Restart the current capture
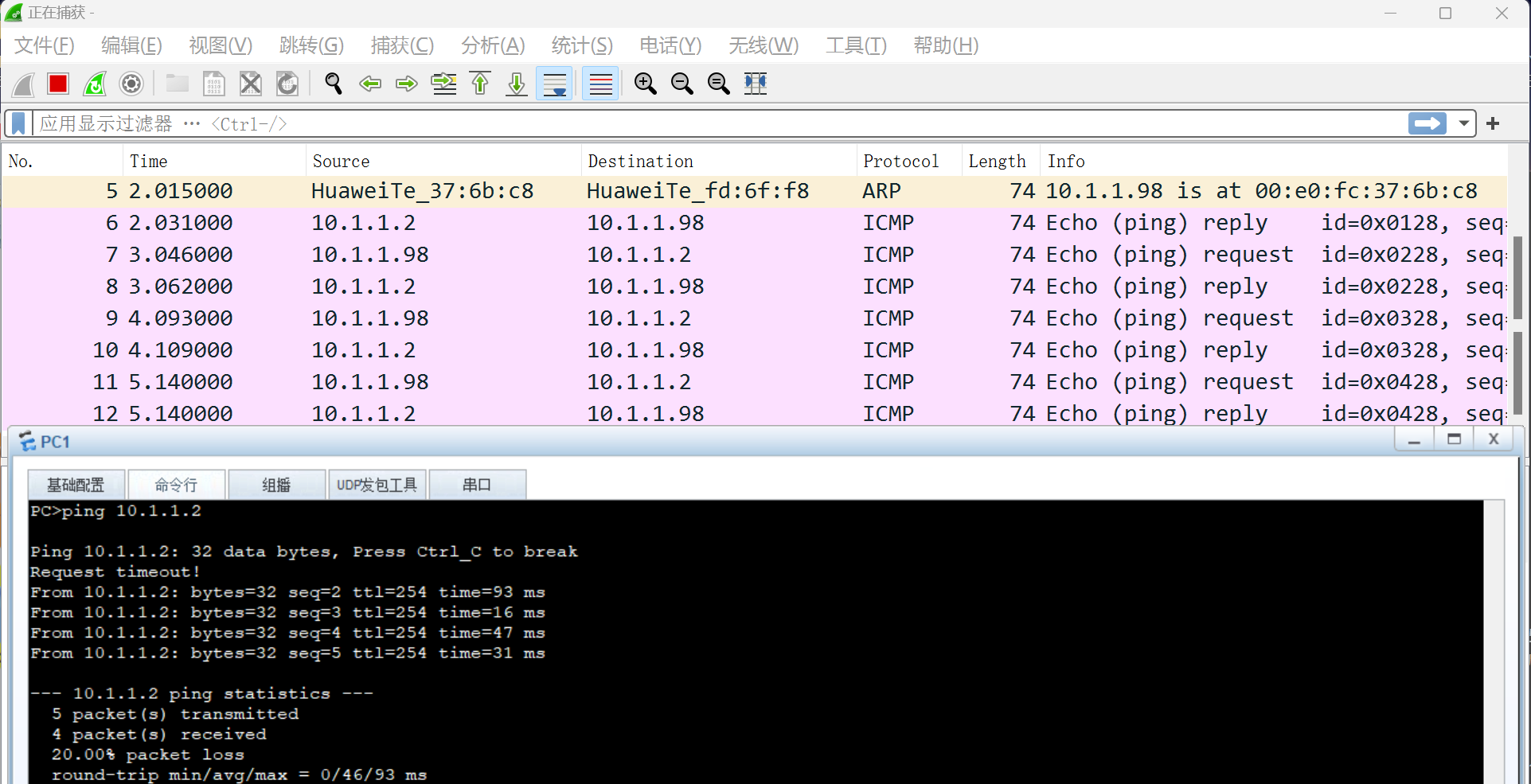The width and height of the screenshot is (1531, 784). tap(95, 84)
